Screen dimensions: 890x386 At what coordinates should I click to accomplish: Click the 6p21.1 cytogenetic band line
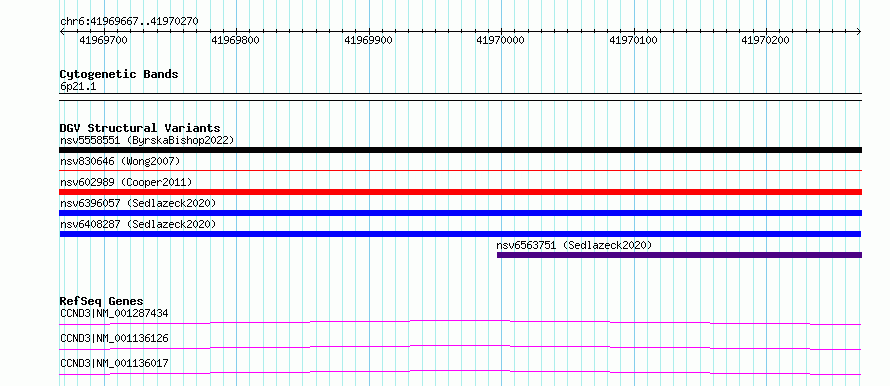(x=460, y=96)
